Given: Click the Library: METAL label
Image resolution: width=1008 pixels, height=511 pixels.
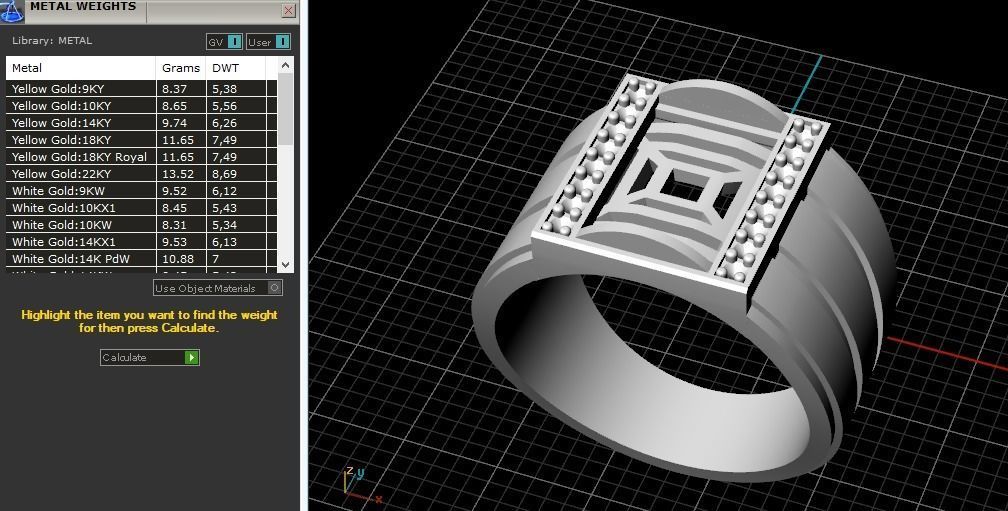Looking at the screenshot, I should tap(52, 40).
